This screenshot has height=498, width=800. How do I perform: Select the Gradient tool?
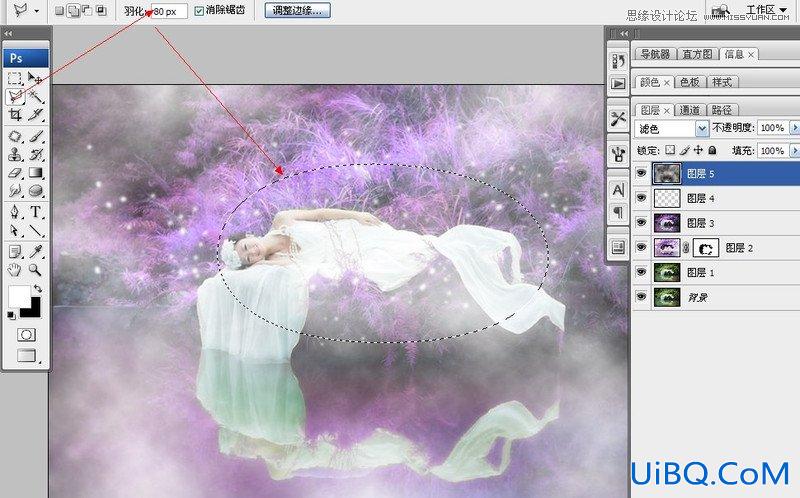coord(35,172)
